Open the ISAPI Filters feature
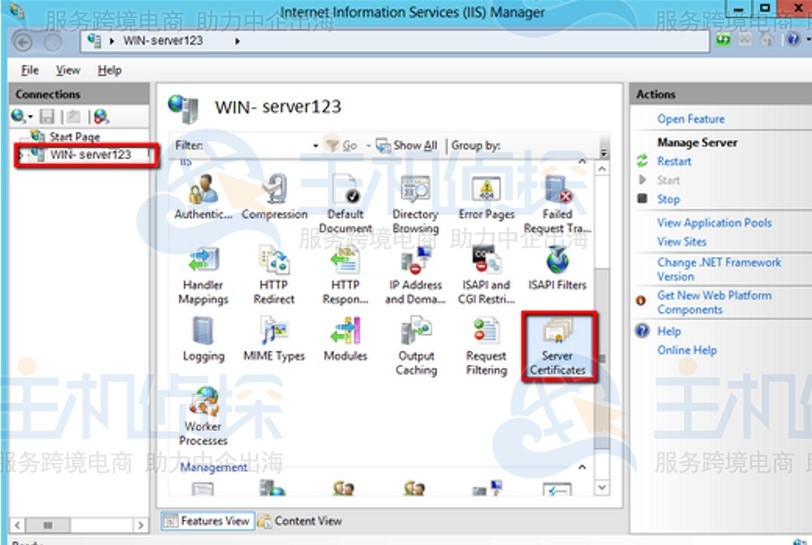812x545 pixels. [x=558, y=268]
